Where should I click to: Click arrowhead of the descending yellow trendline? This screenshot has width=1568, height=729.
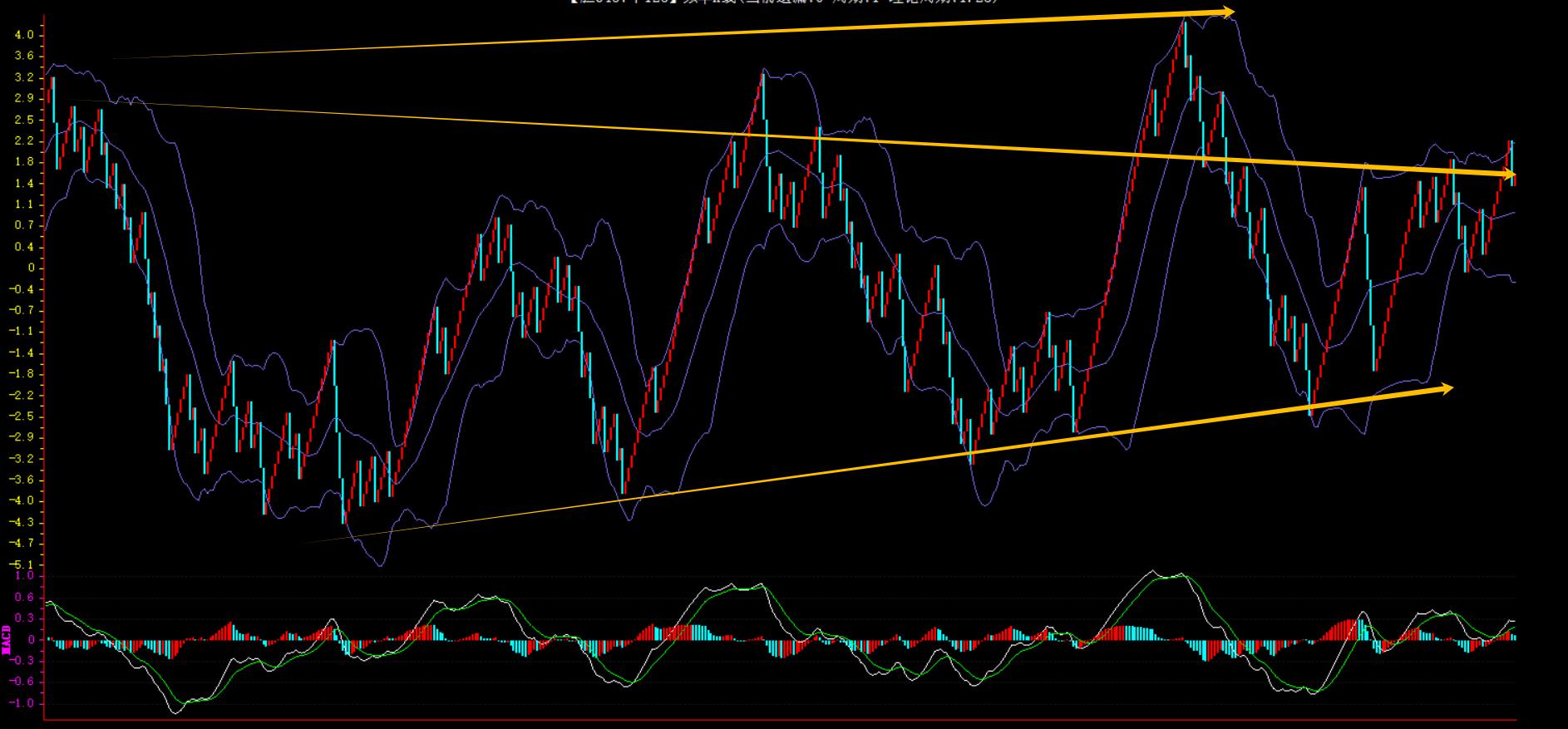[1510, 175]
